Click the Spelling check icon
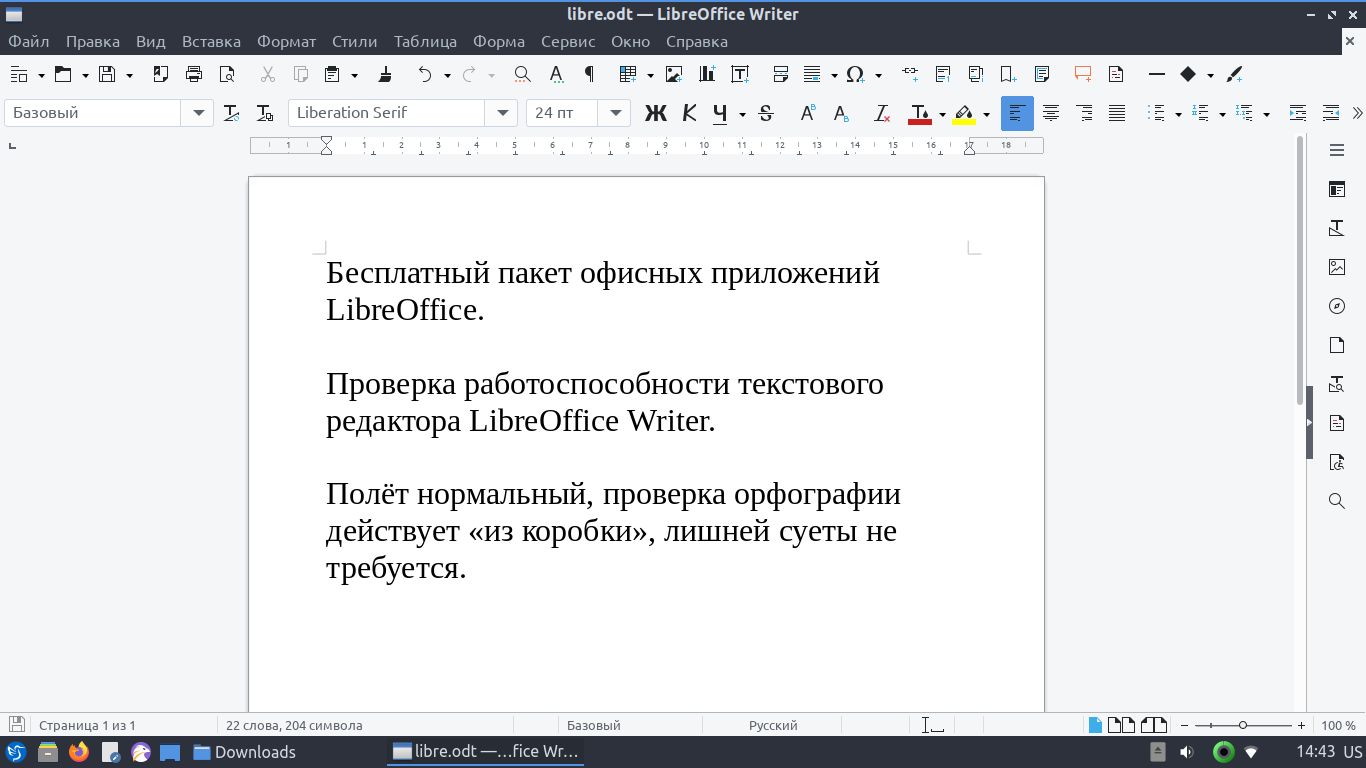Viewport: 1366px width, 768px height. 556,74
